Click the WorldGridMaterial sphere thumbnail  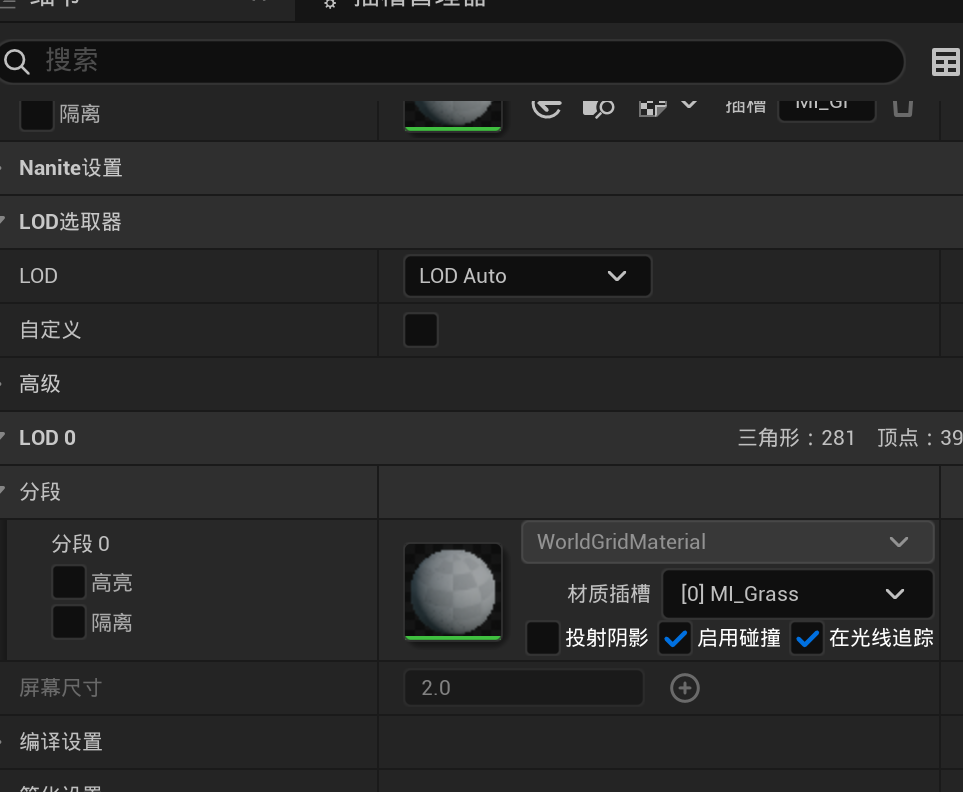point(453,590)
